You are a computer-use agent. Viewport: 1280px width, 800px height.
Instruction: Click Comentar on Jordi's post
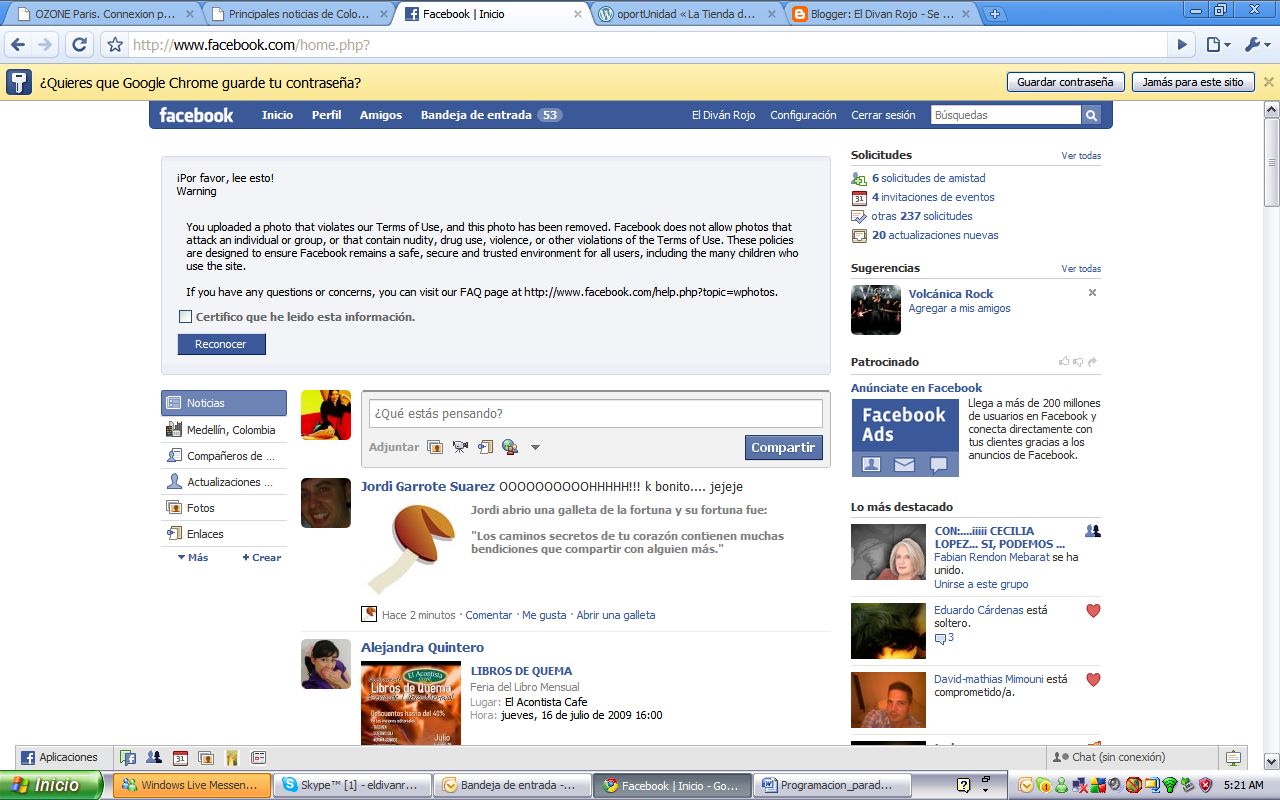[489, 615]
